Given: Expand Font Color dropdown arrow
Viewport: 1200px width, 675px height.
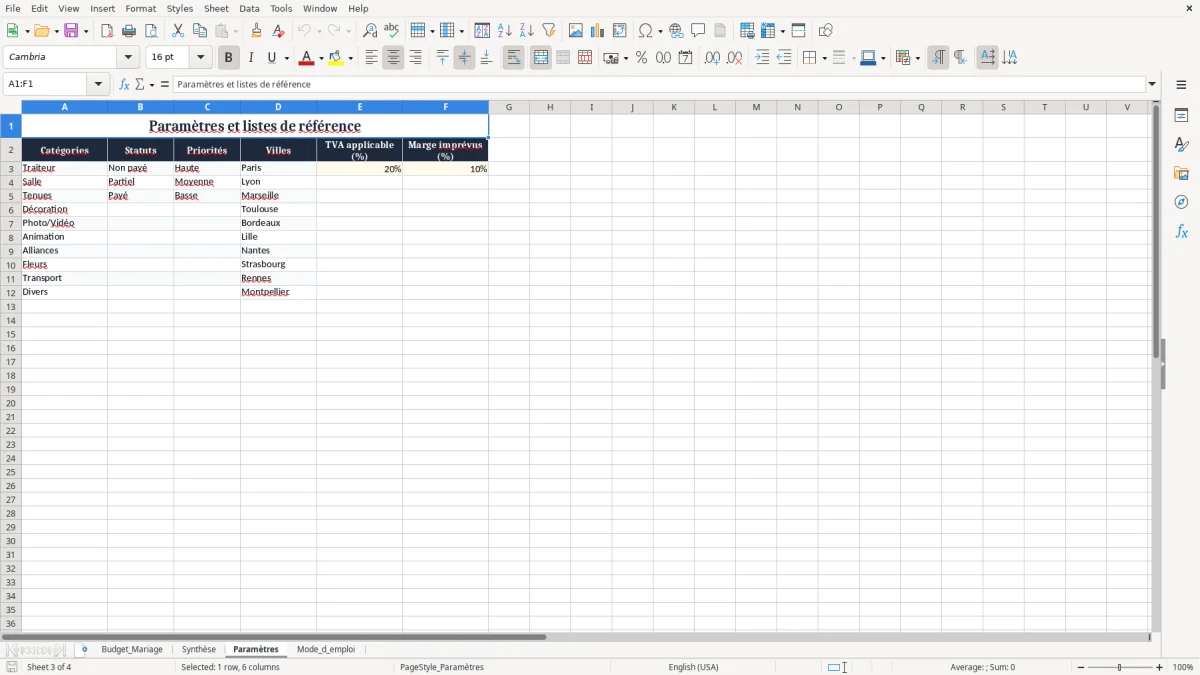Looking at the screenshot, I should click(320, 58).
